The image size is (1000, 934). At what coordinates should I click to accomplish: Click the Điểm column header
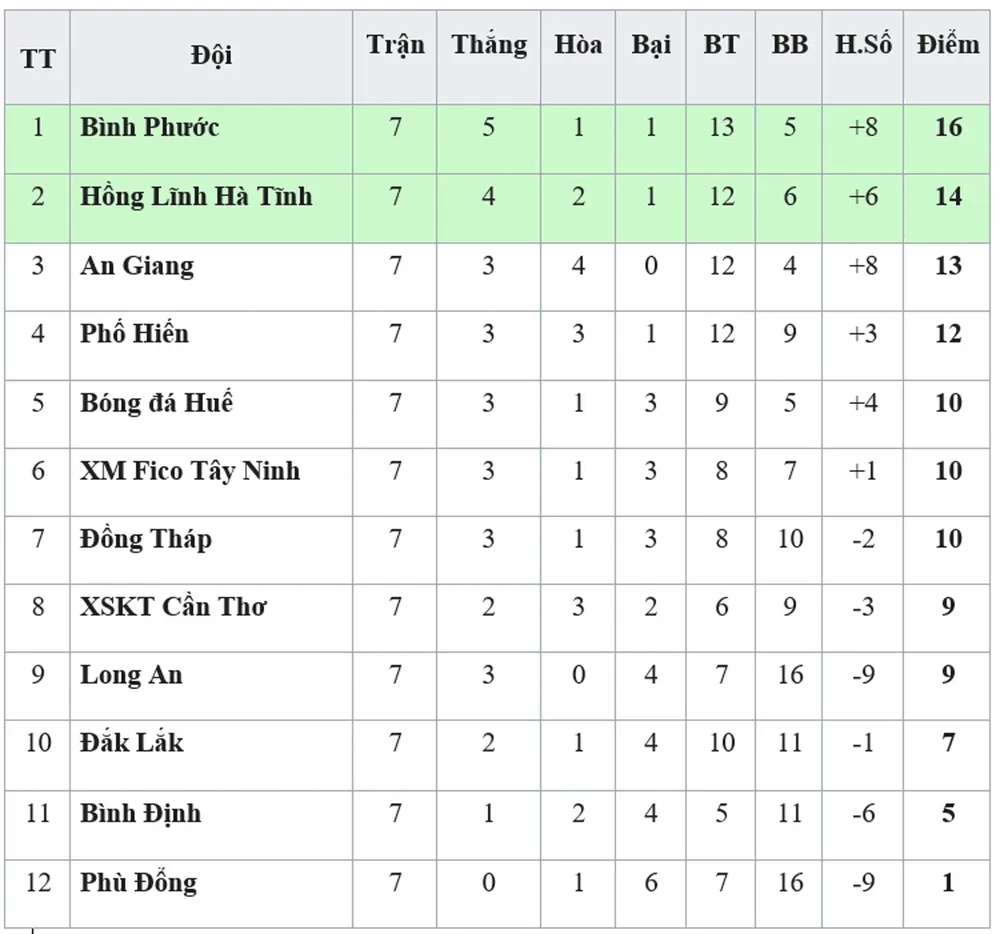(x=948, y=46)
